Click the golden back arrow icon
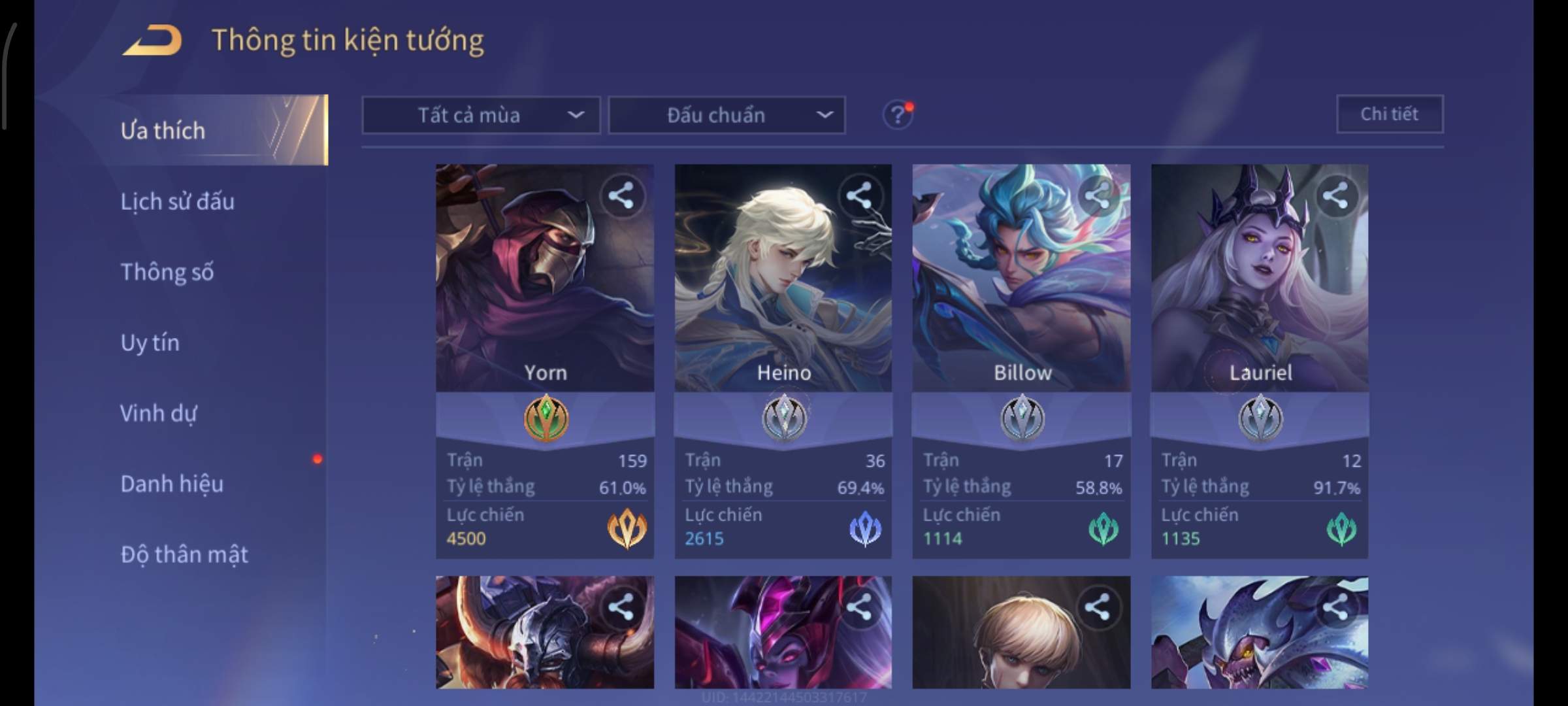1568x706 pixels. point(152,41)
